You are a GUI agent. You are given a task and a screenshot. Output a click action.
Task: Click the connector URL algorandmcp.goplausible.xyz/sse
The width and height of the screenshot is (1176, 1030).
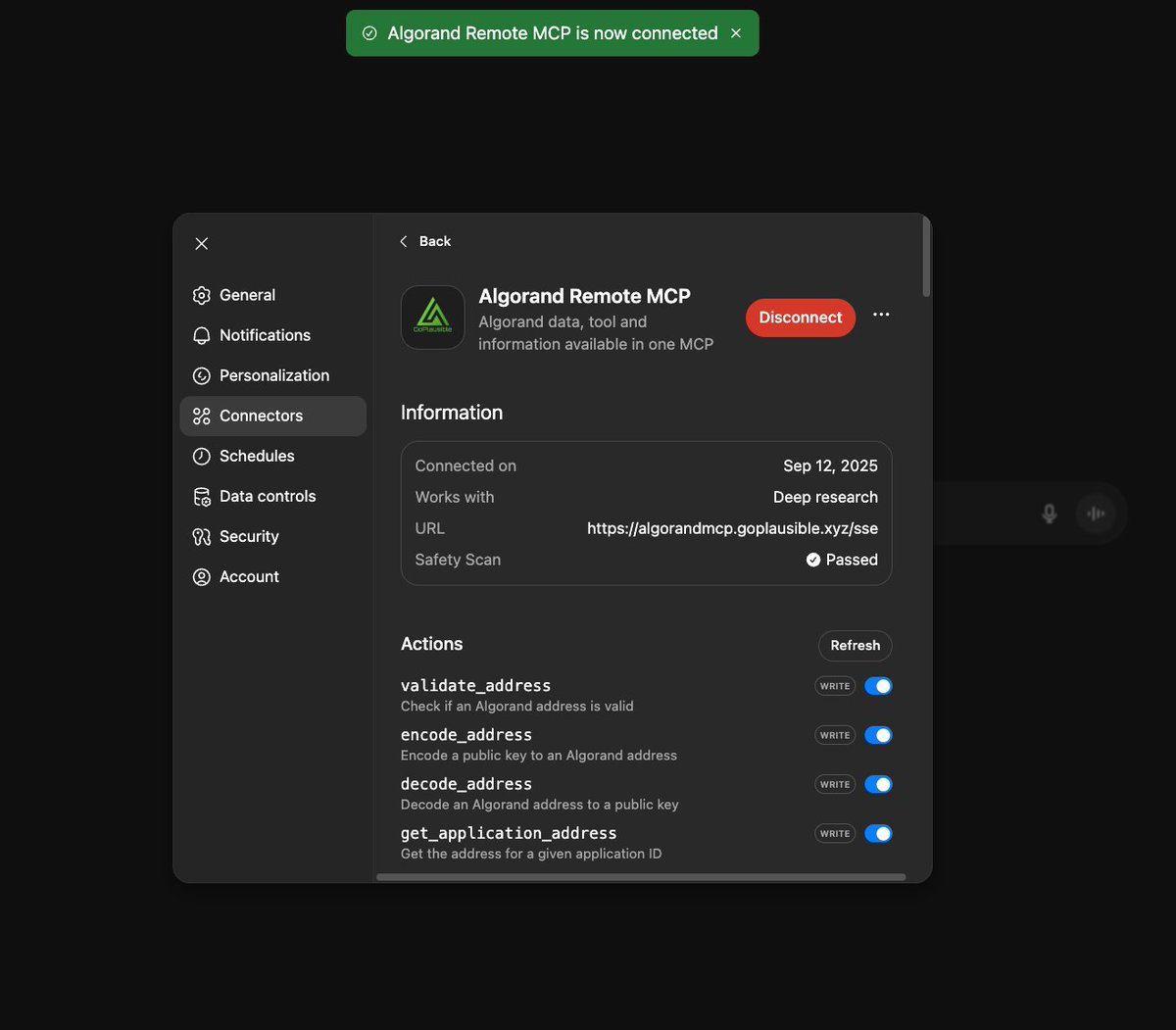[732, 528]
